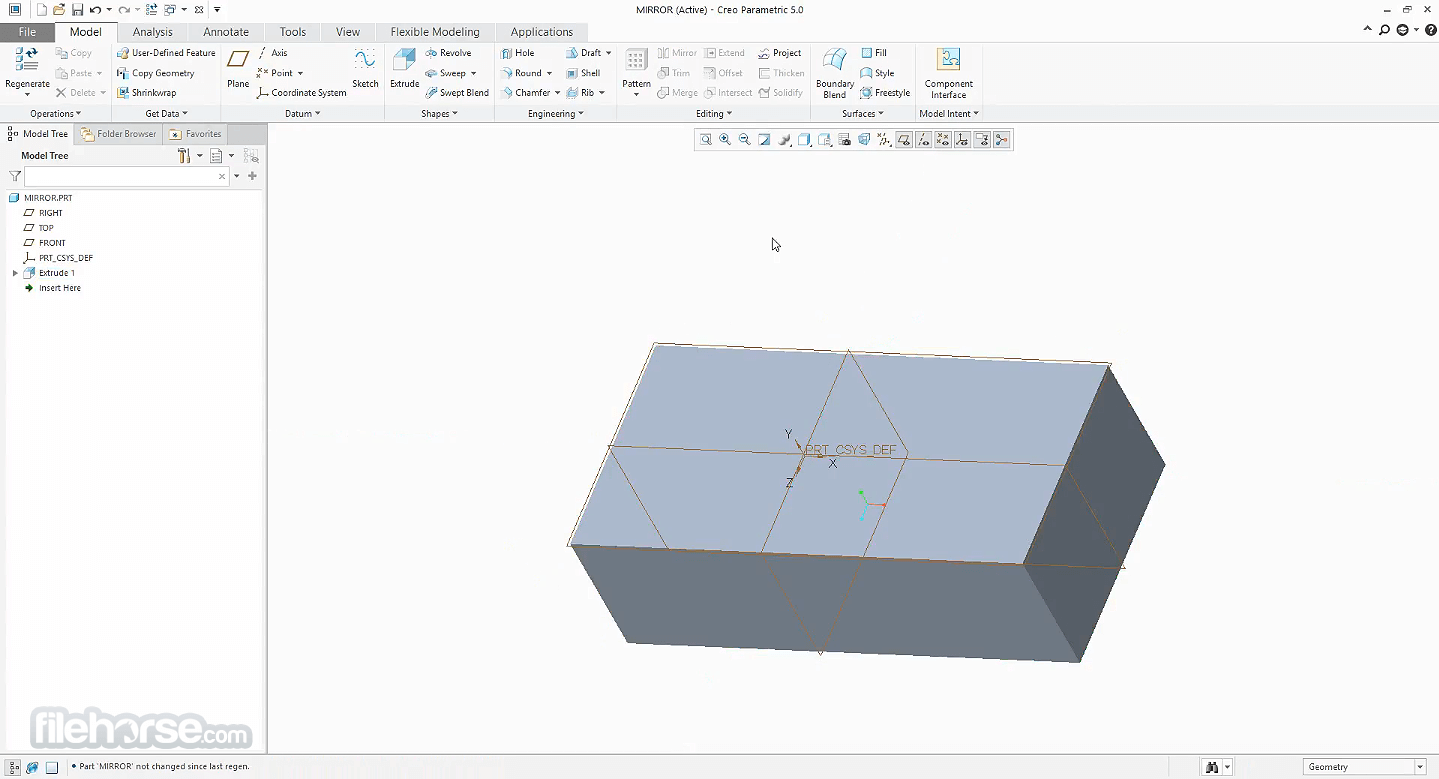Open User-Defined Feature tool
Image resolution: width=1439 pixels, height=779 pixels.
(166, 53)
